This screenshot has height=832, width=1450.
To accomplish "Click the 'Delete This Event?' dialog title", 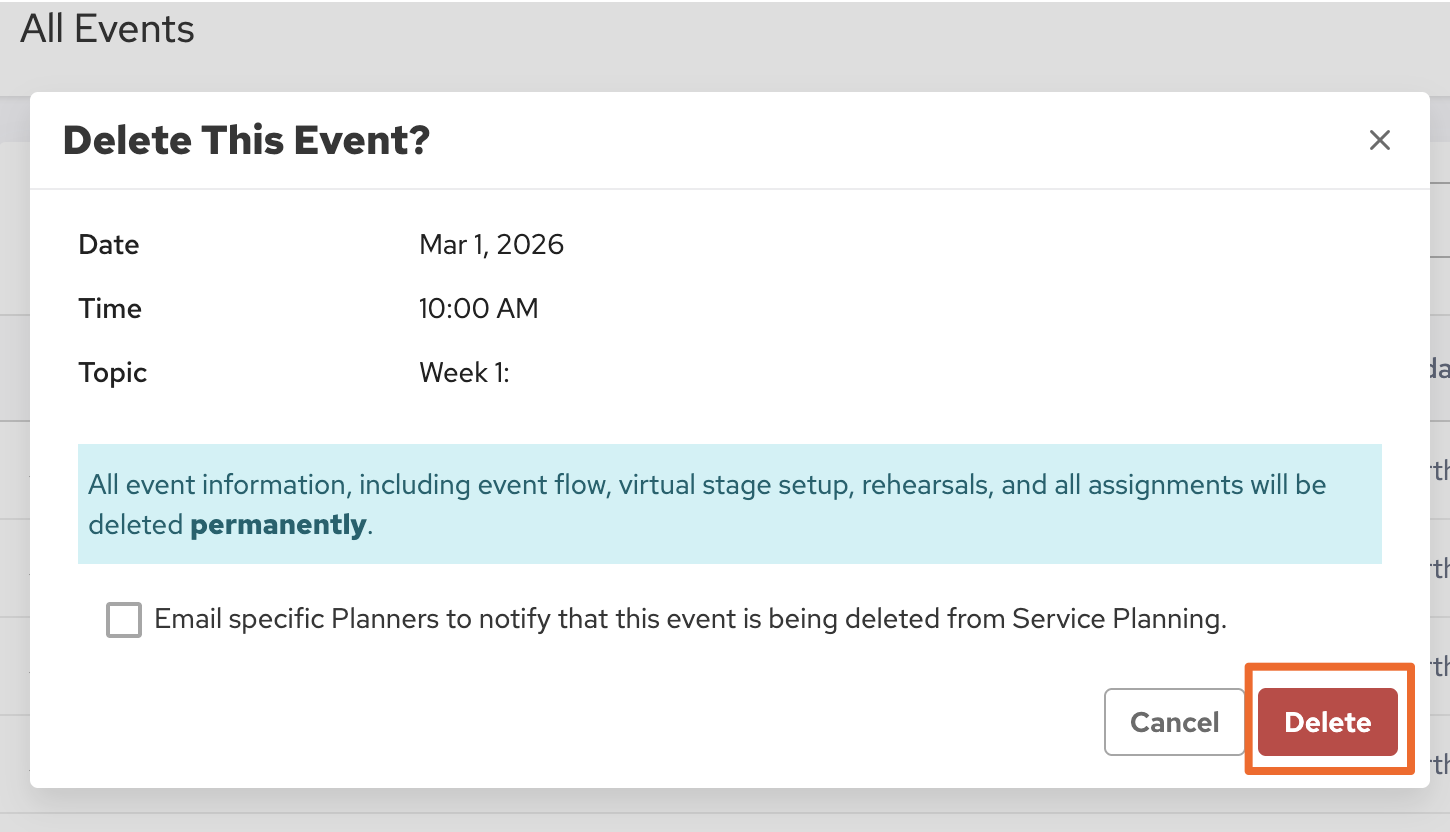I will pyautogui.click(x=246, y=141).
